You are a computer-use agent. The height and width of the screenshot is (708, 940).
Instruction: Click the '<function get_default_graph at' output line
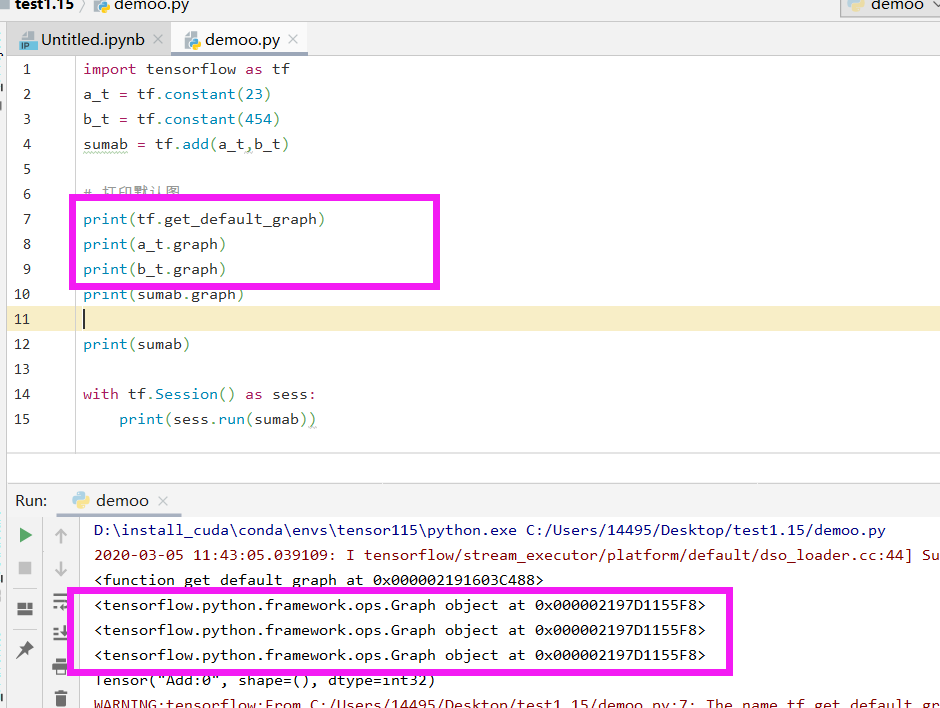[319, 580]
